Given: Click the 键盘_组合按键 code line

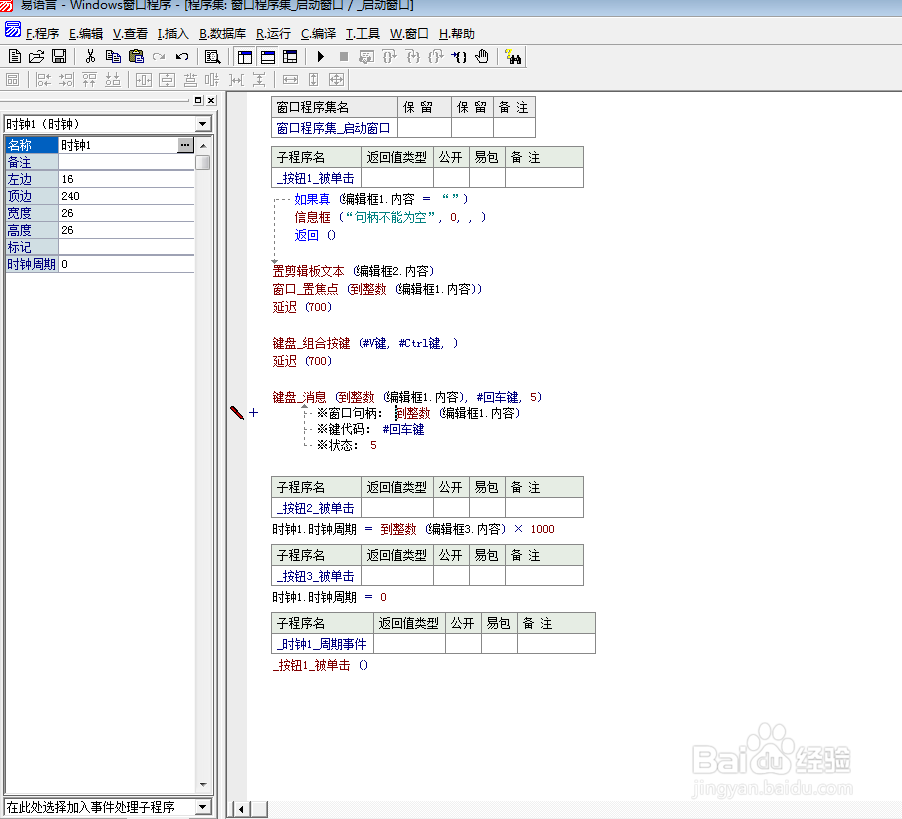Looking at the screenshot, I should point(365,343).
